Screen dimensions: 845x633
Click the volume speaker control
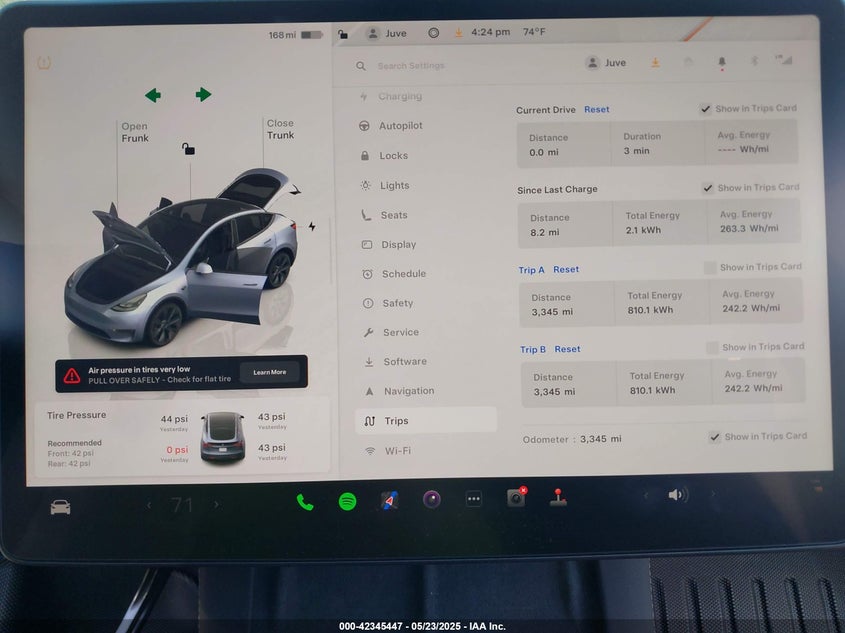[678, 495]
